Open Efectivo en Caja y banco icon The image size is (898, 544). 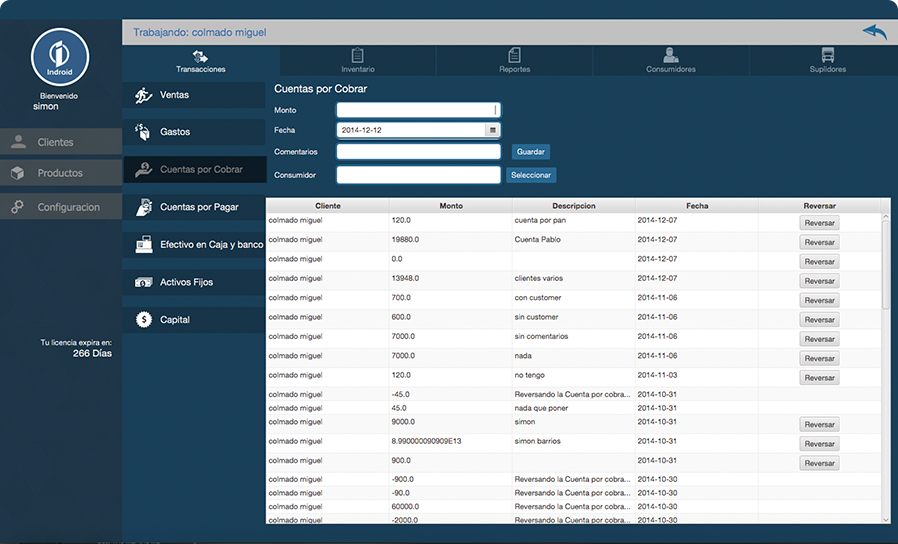pyautogui.click(x=143, y=245)
